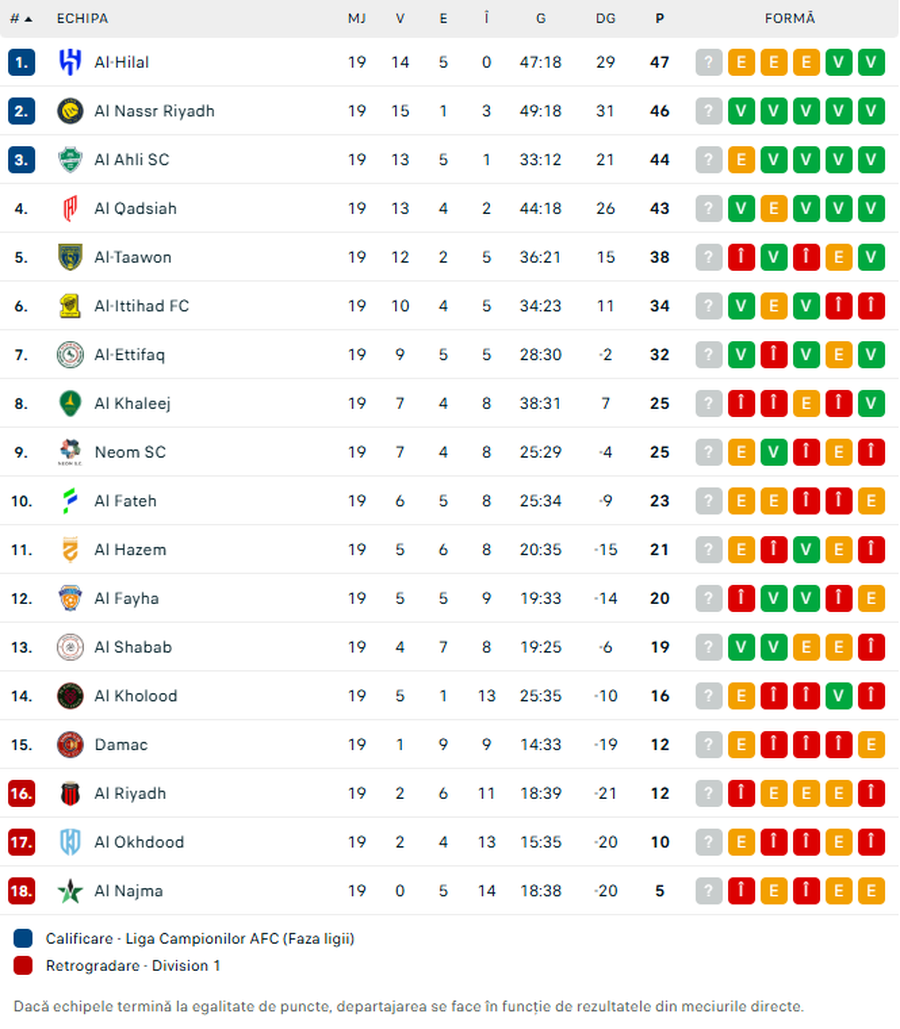Click the Al Qadsiah team logo
The image size is (900, 1029).
pyautogui.click(x=70, y=209)
